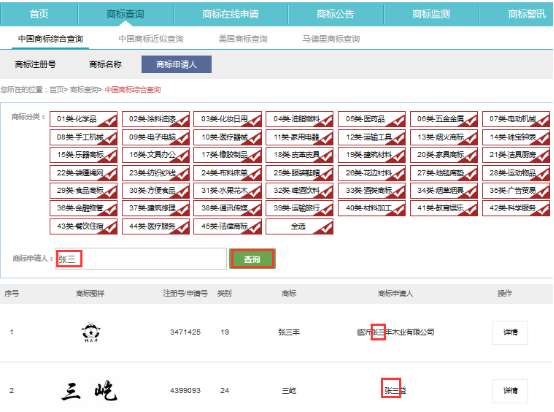View 详情 for trademark 3471425
The width and height of the screenshot is (554, 412).
coord(510,332)
